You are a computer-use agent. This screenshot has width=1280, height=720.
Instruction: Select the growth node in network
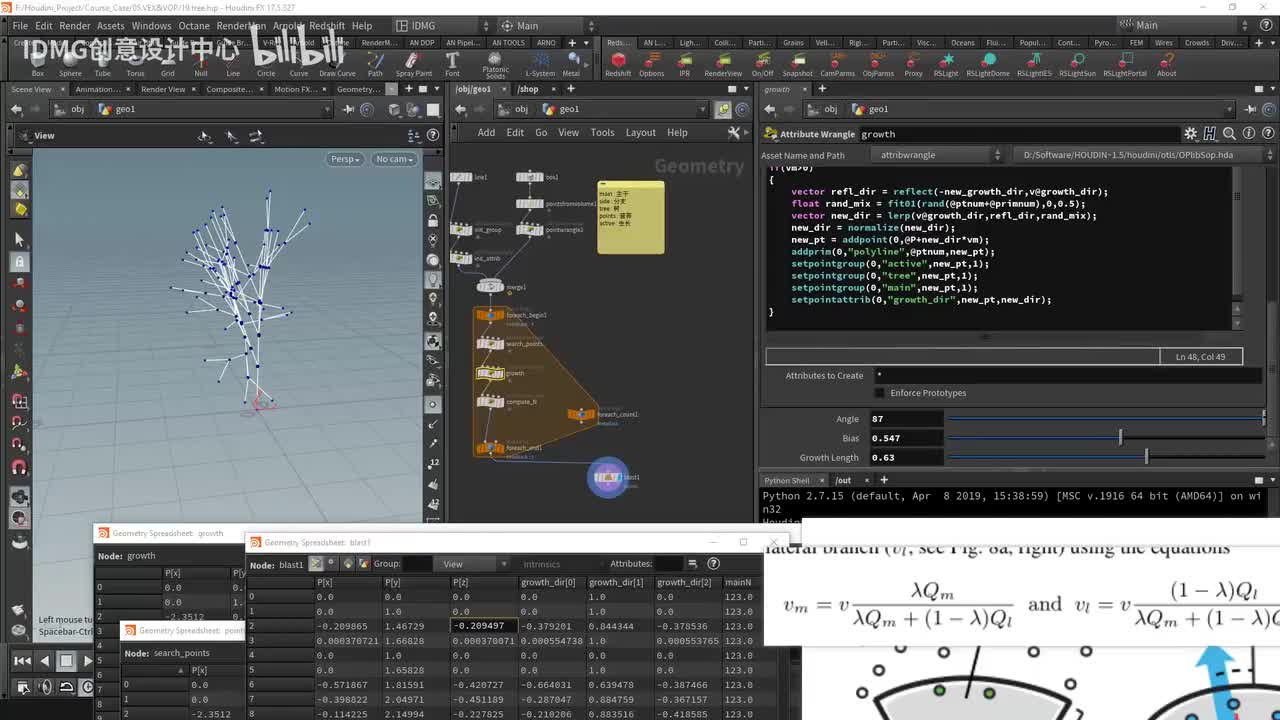pos(490,373)
